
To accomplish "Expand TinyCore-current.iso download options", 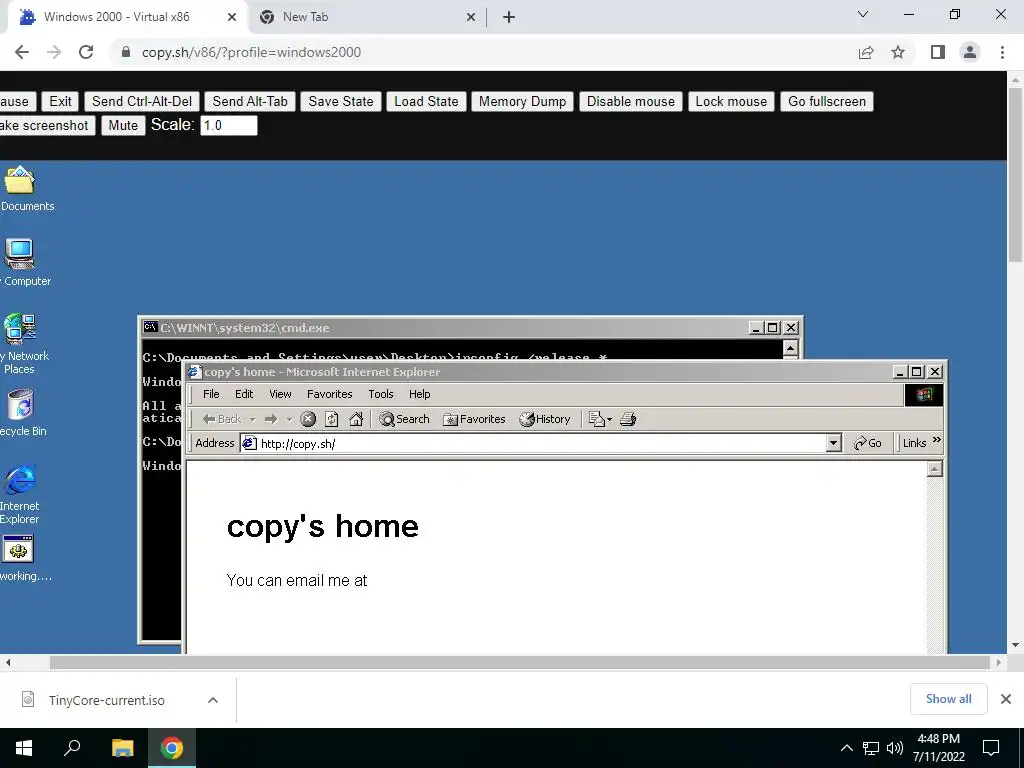I will click(213, 700).
